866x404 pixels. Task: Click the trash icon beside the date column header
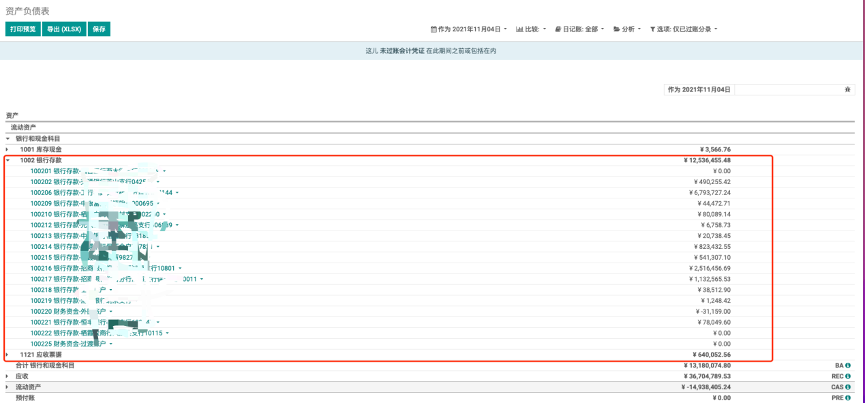click(848, 89)
